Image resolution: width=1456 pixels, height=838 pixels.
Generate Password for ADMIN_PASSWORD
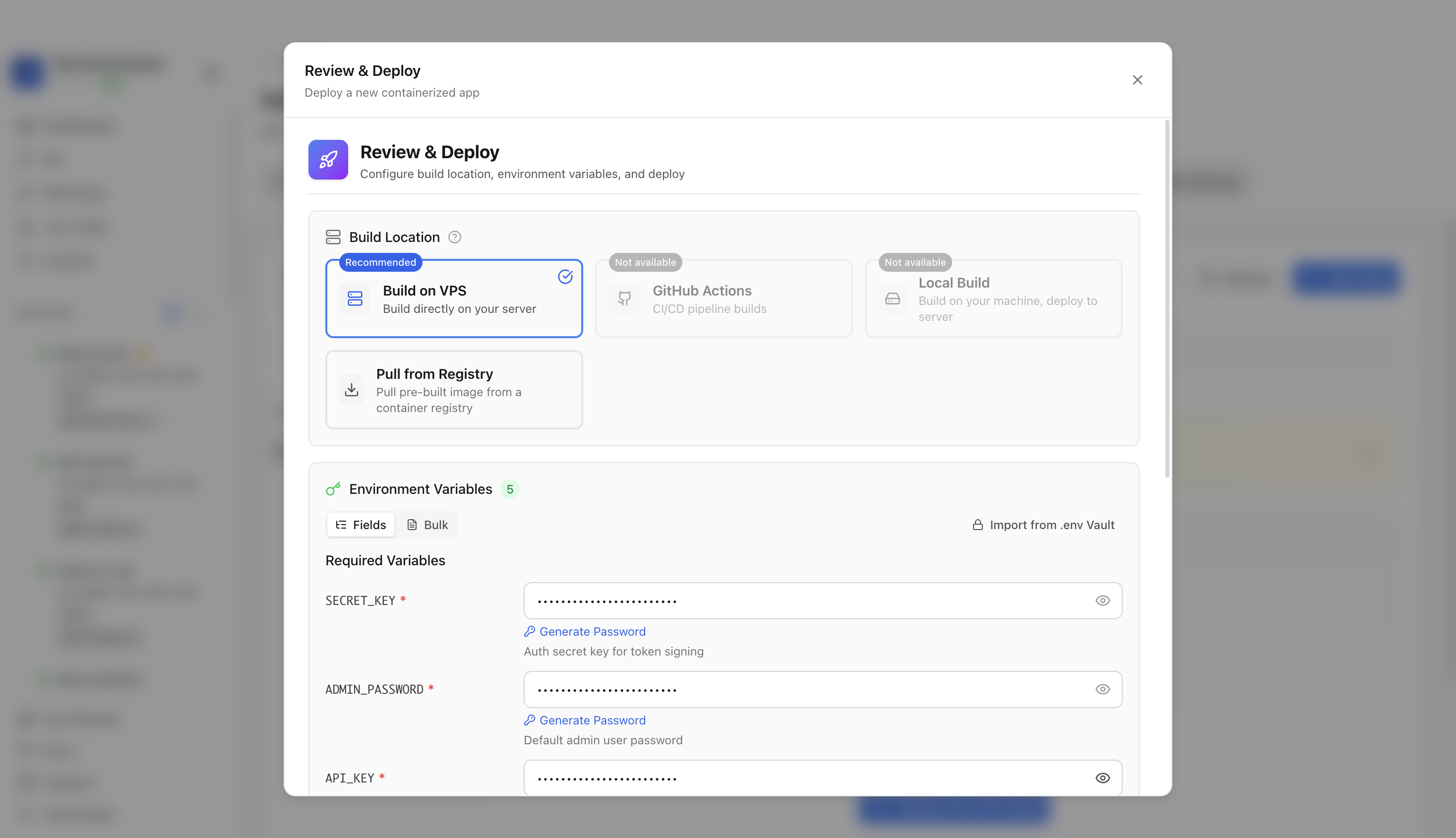[585, 720]
